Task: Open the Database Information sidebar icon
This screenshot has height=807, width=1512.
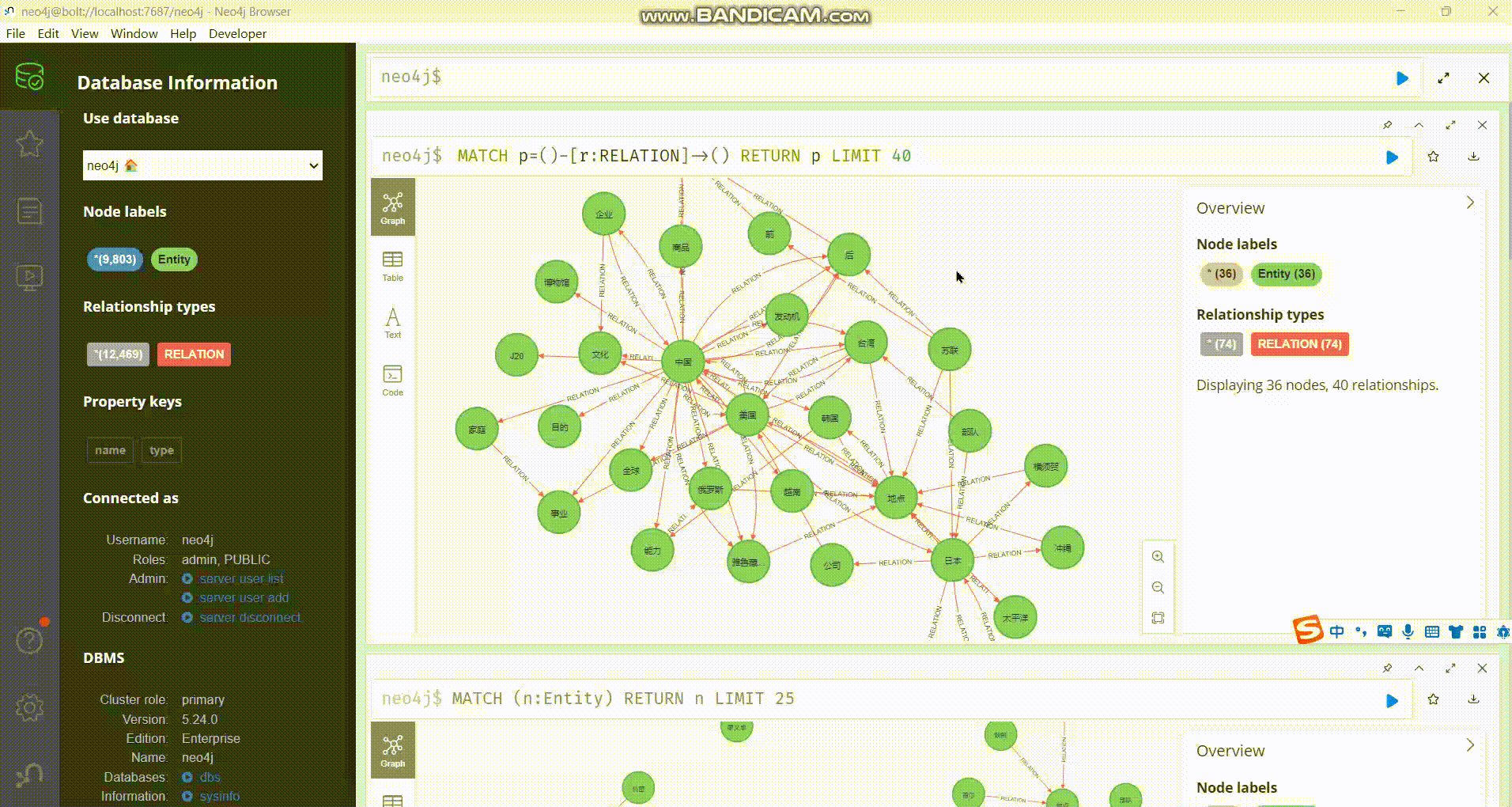Action: pyautogui.click(x=29, y=78)
